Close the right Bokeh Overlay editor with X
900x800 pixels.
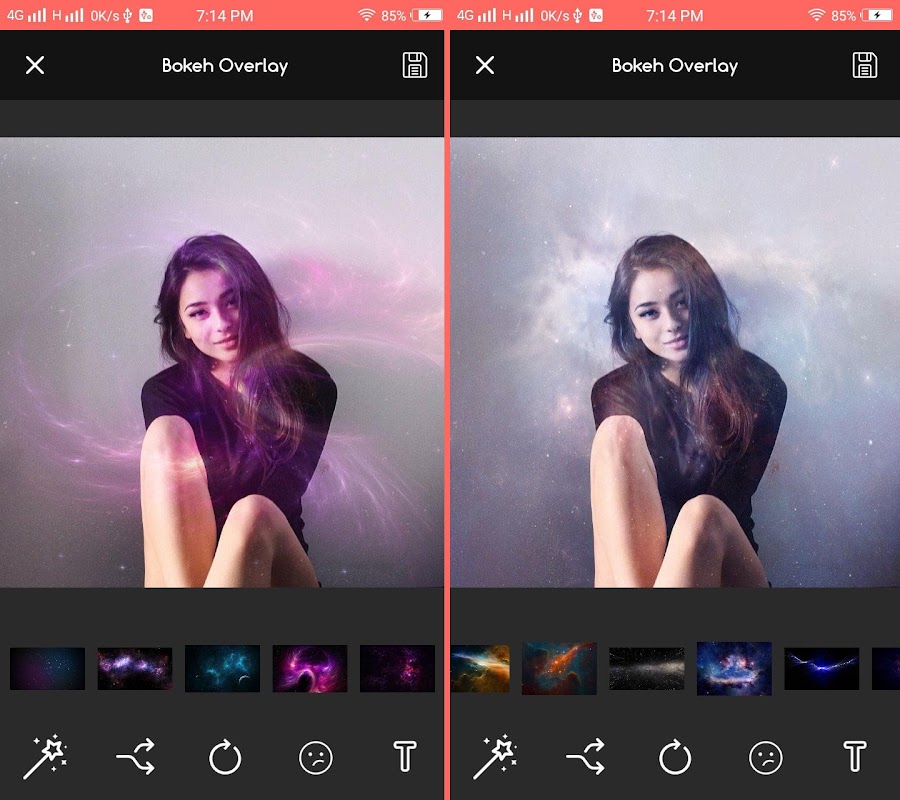tap(485, 65)
